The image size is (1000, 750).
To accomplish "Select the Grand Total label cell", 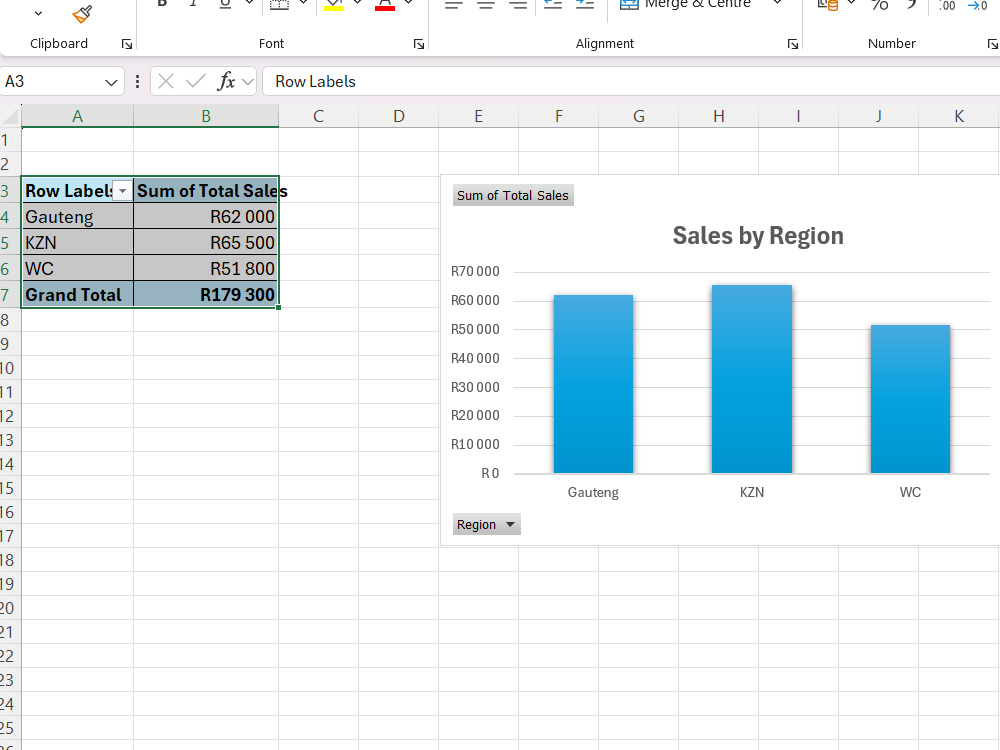I will [78, 295].
